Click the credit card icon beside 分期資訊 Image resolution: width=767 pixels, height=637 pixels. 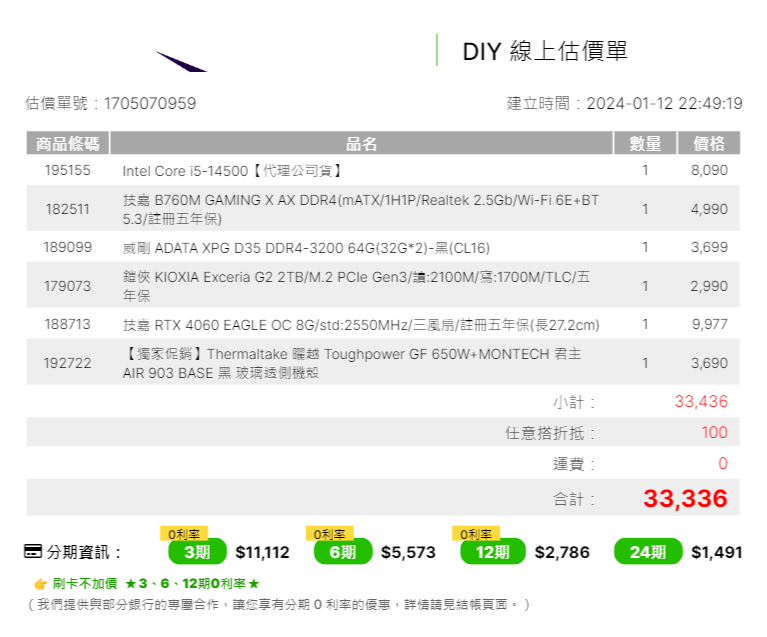[x=33, y=551]
